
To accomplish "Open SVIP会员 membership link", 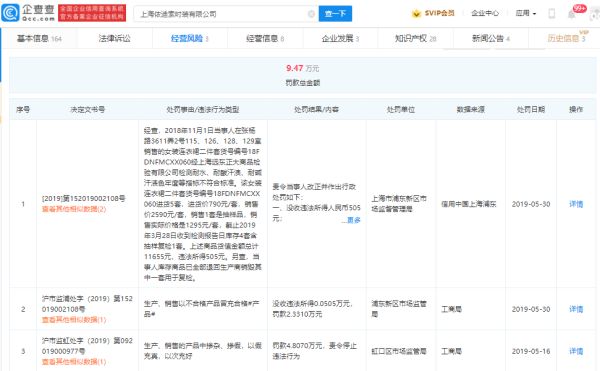I will point(439,13).
